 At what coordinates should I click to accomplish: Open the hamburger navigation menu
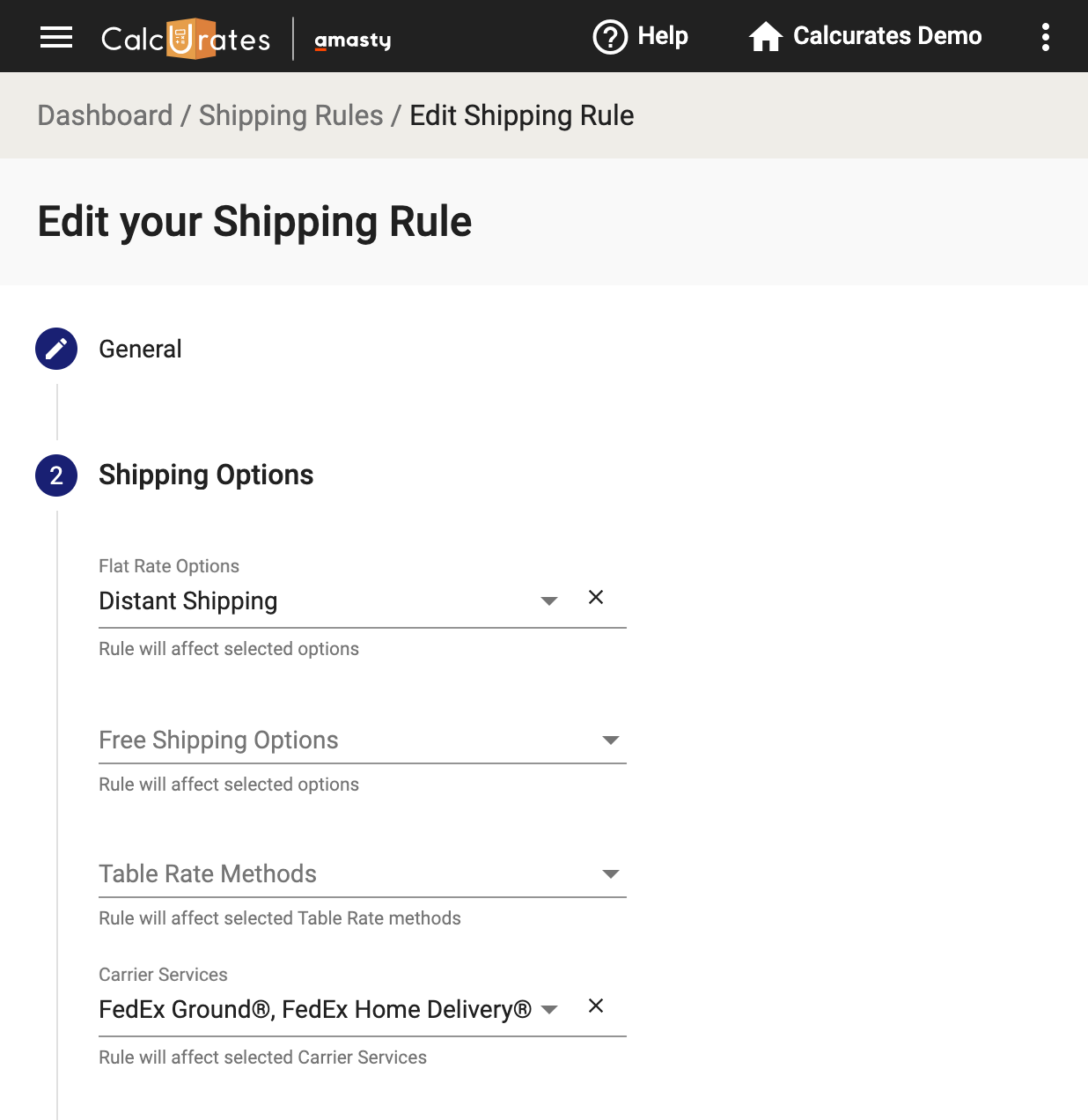56,37
